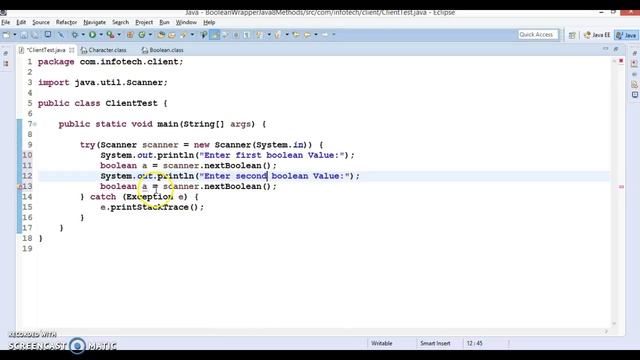Open the Navigate menu
The height and width of the screenshot is (360, 640).
point(94,22)
